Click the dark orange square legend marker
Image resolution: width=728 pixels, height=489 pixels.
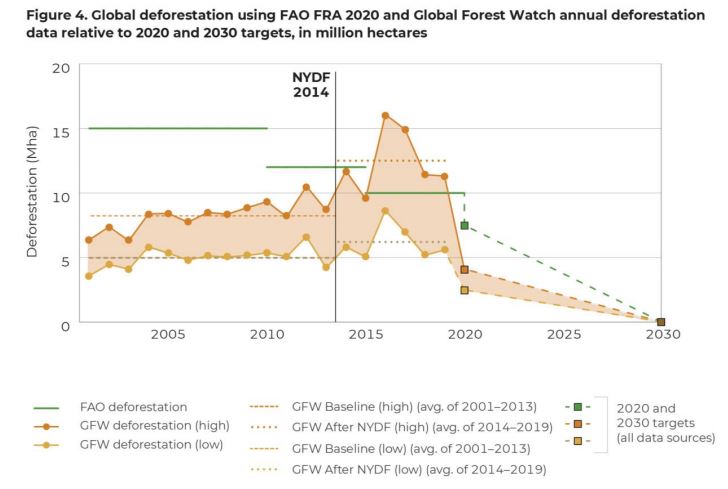pyautogui.click(x=578, y=424)
